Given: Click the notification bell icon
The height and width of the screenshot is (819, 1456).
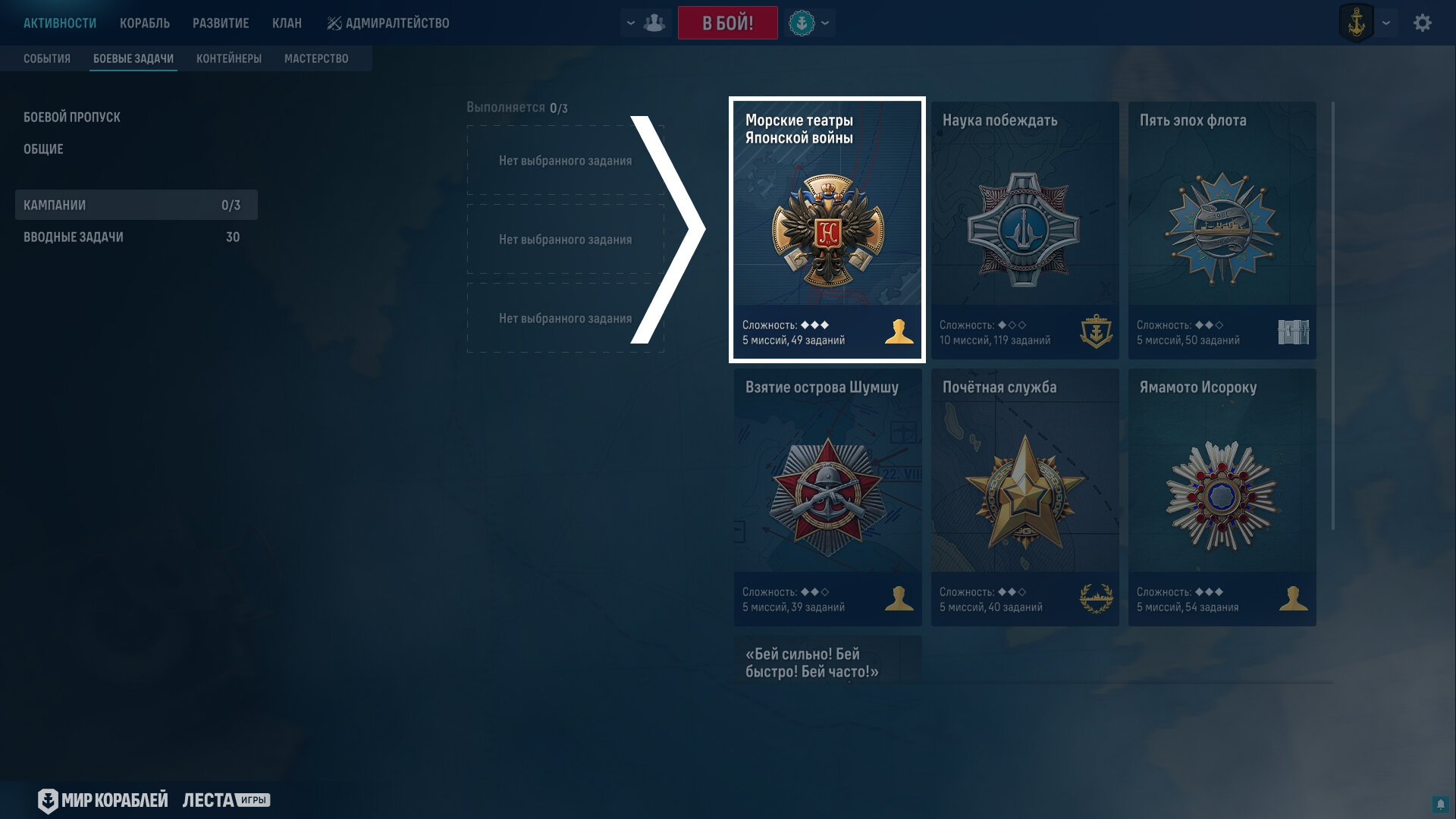Looking at the screenshot, I should point(1441,804).
